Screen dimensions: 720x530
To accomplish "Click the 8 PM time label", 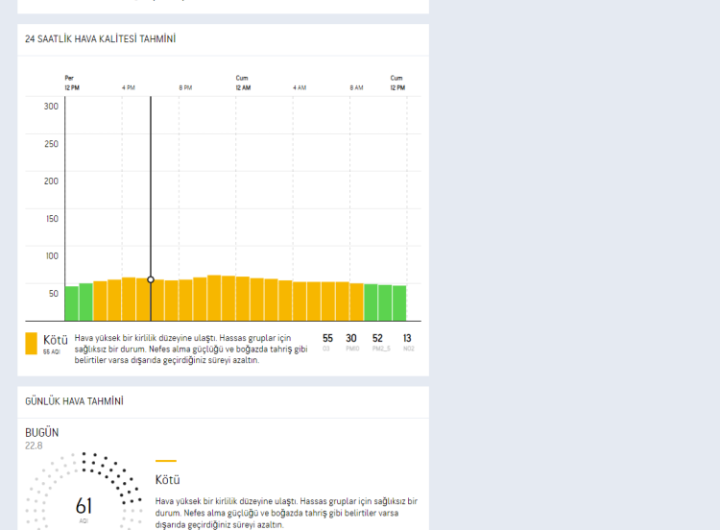I will tap(185, 88).
